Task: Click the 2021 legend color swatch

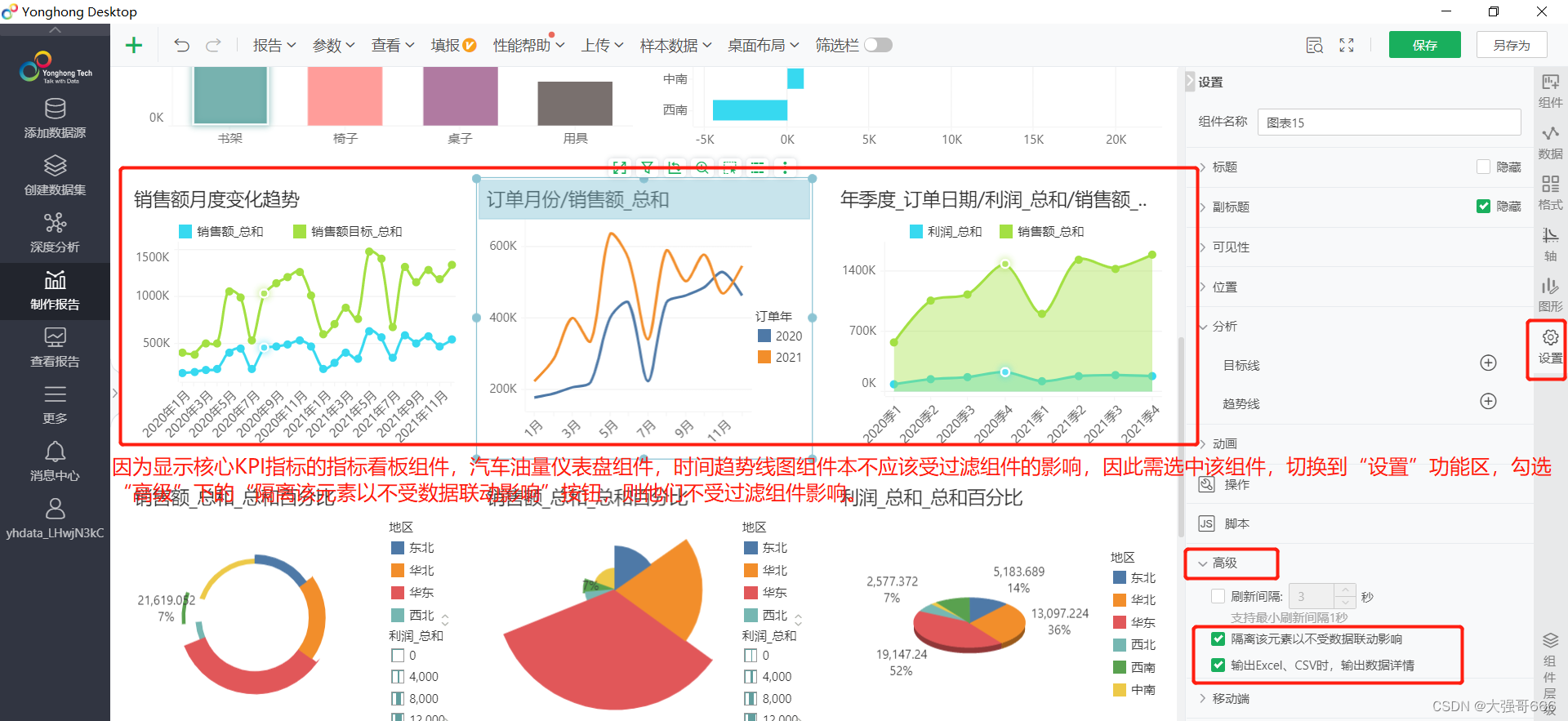Action: [x=764, y=357]
